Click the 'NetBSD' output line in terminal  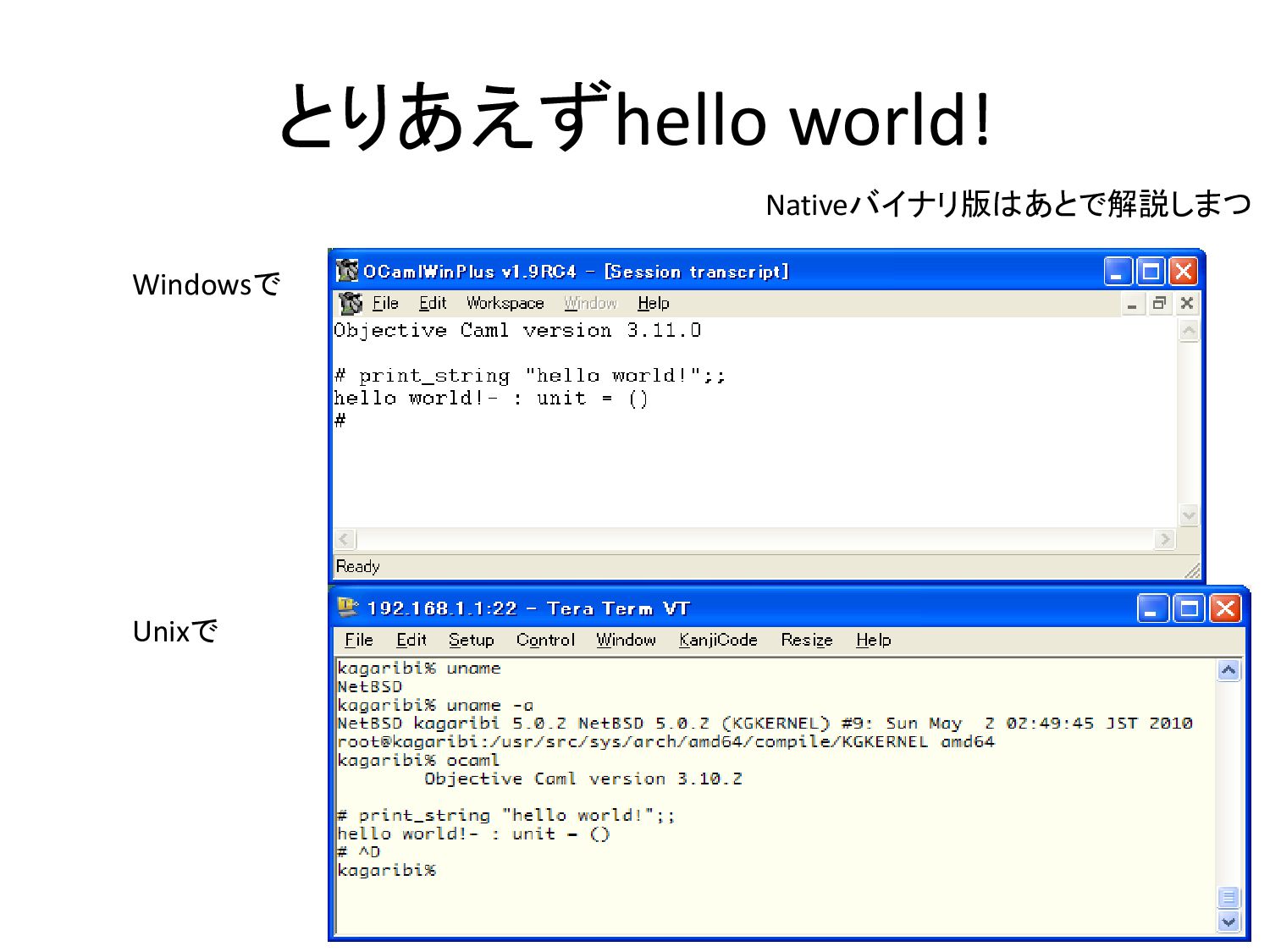369,686
